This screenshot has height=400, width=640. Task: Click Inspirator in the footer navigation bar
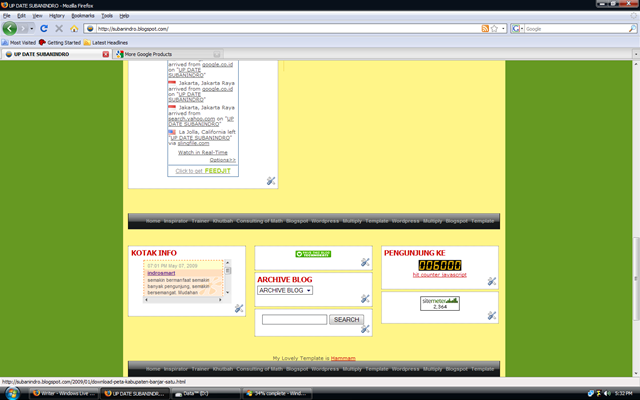176,369
